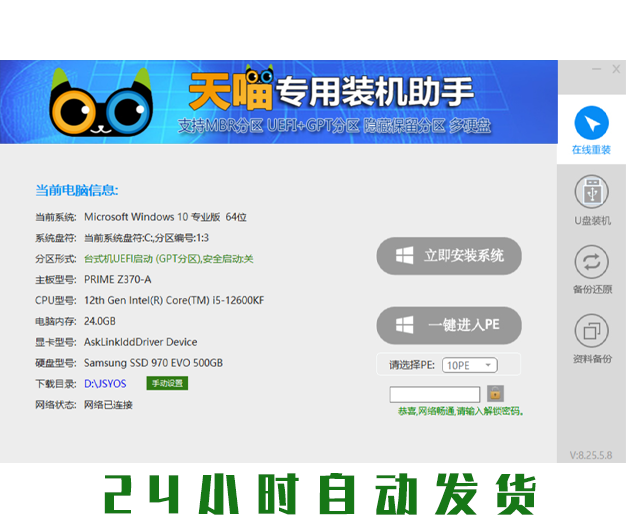This screenshot has height=523, width=626.
Task: Click the 一键进入PE button
Action: point(449,325)
